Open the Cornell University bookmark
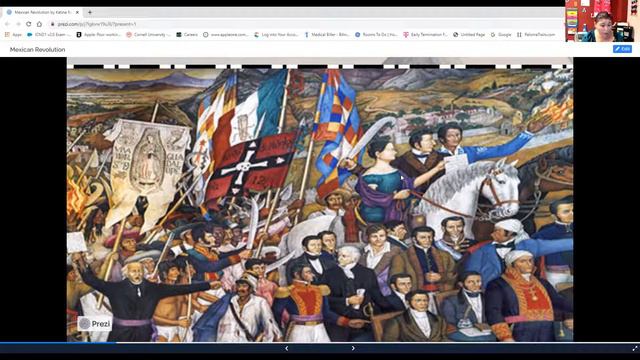The height and width of the screenshot is (360, 640). tap(148, 35)
